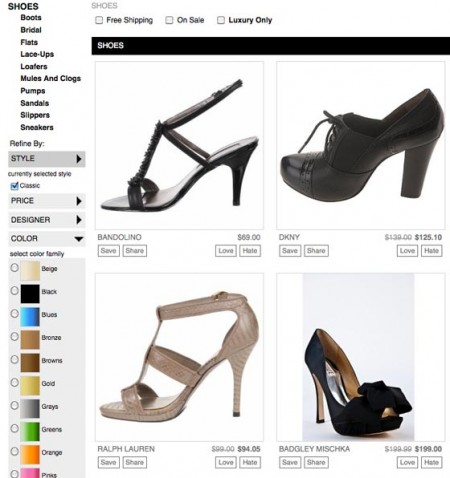Click the Greens color swatch
Viewport: 450px width, 478px height.
tap(30, 432)
